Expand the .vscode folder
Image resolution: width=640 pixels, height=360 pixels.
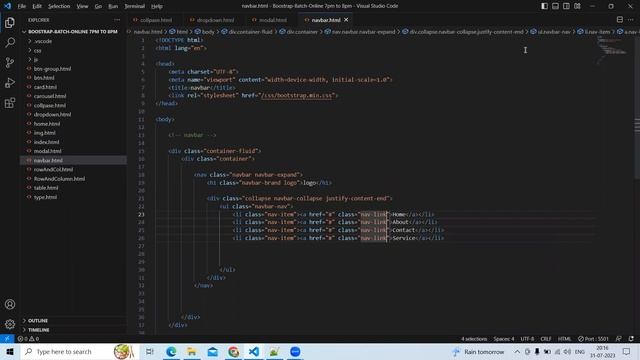pyautogui.click(x=43, y=41)
